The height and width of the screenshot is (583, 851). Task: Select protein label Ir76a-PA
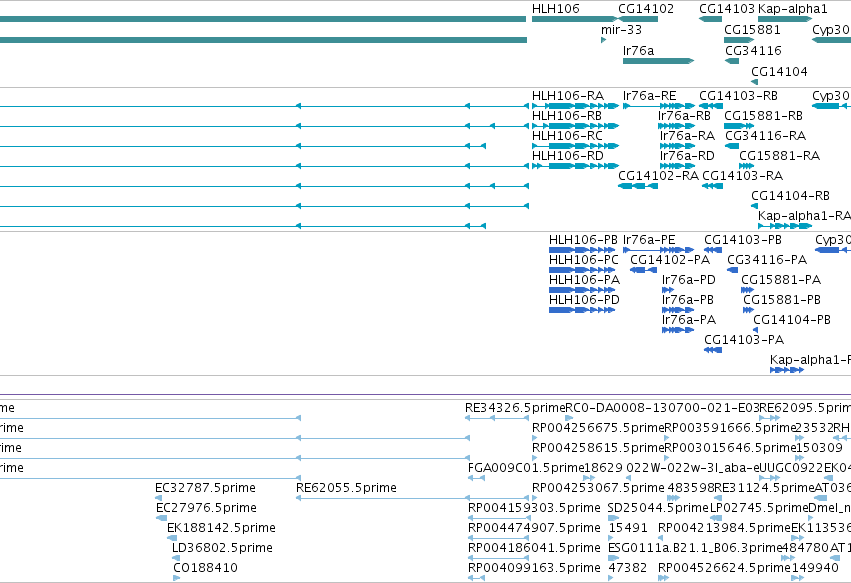coord(689,320)
